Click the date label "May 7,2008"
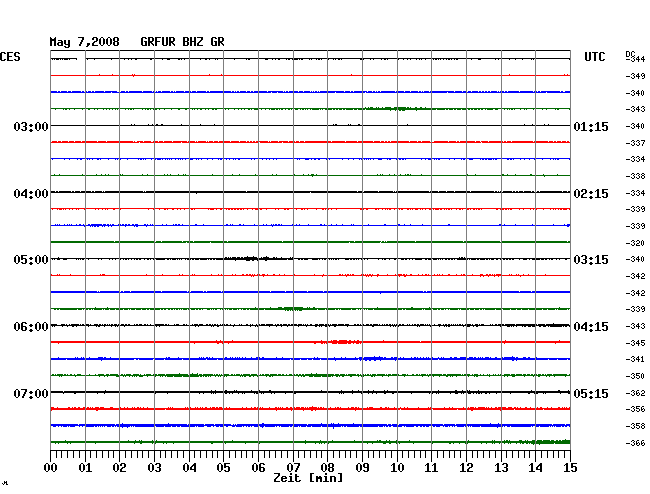650x494 pixels. coord(85,42)
